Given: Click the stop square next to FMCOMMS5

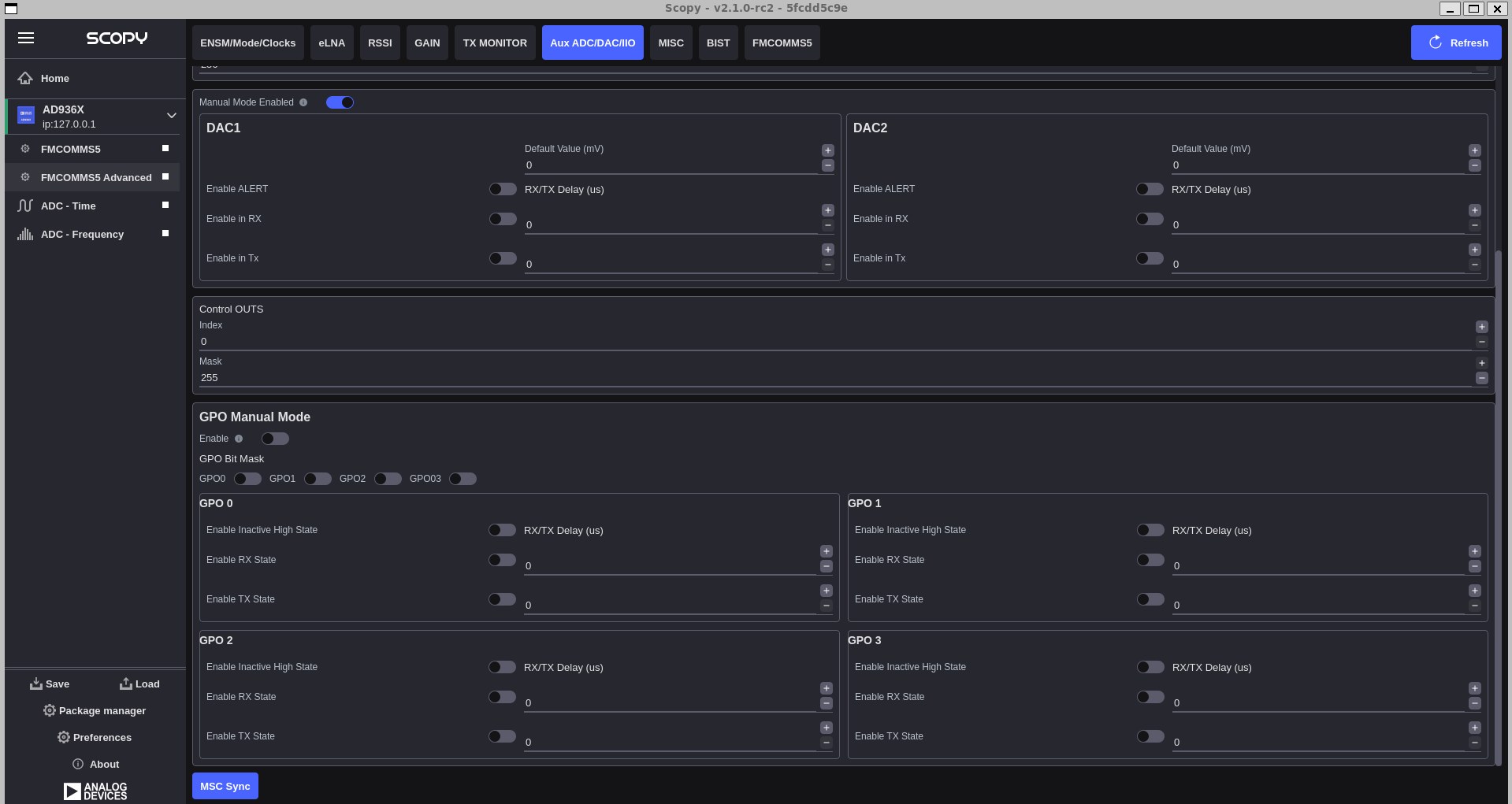Looking at the screenshot, I should [165, 148].
